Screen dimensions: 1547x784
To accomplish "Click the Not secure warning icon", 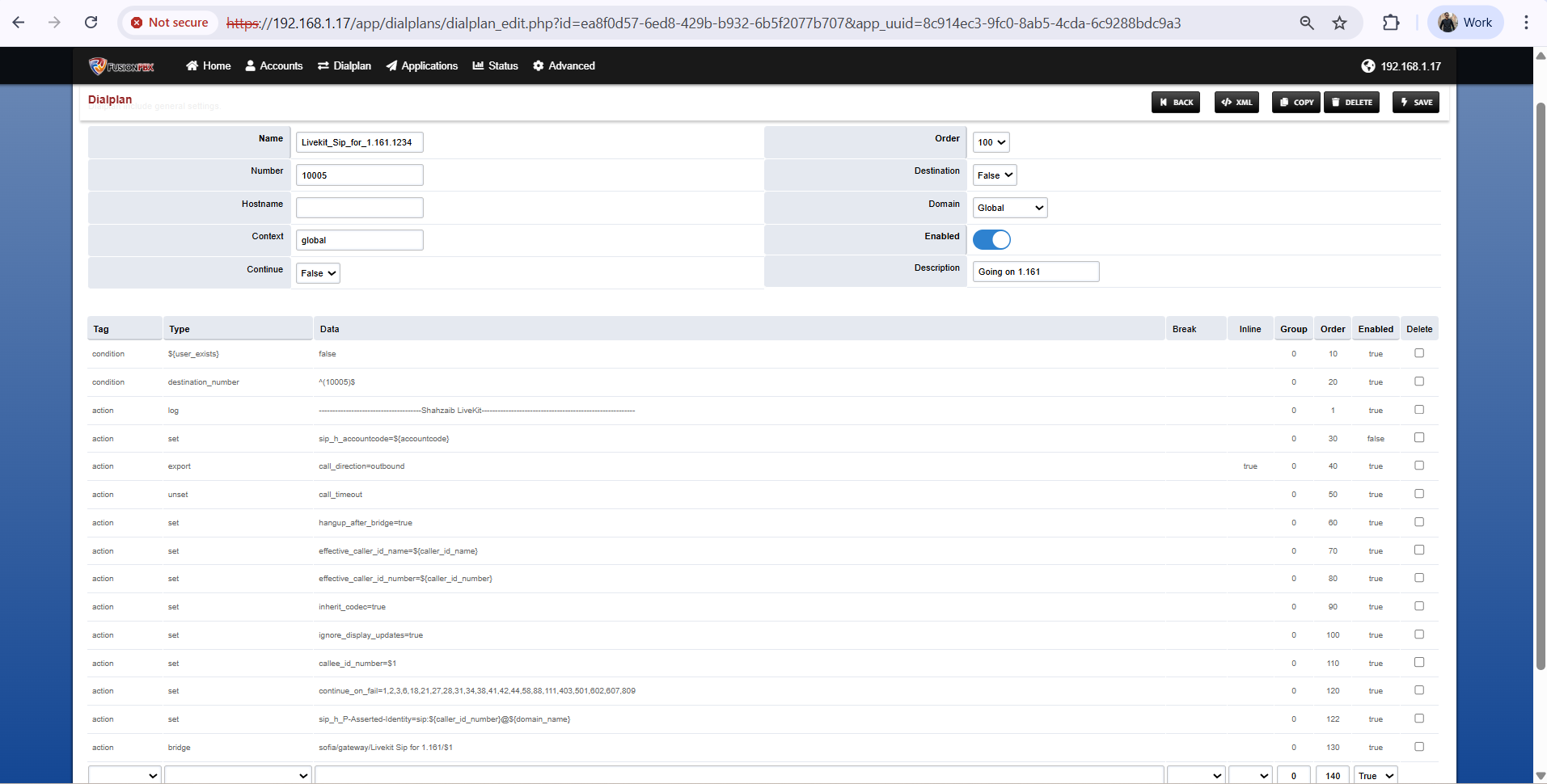I will 137,23.
